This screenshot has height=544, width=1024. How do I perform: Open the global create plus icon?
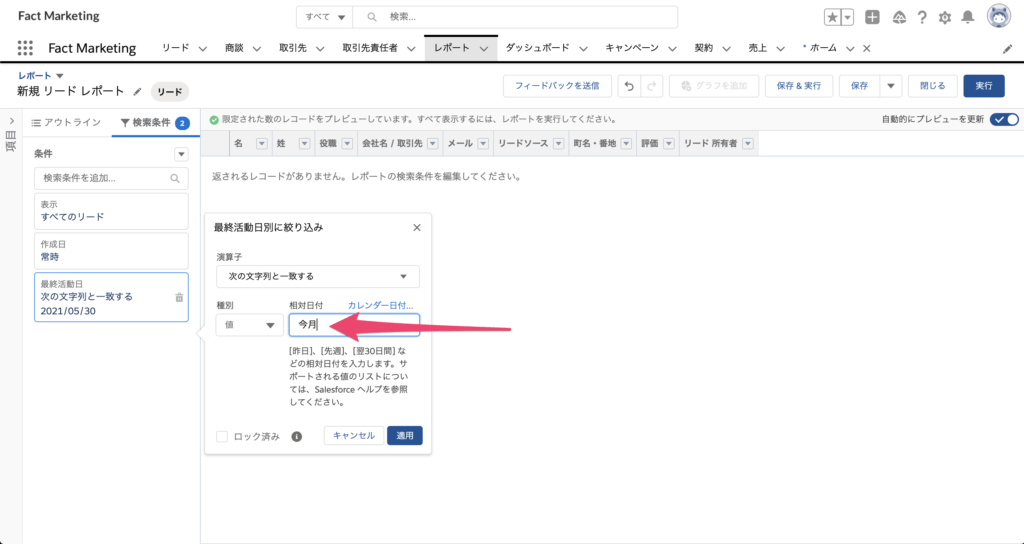(x=872, y=18)
